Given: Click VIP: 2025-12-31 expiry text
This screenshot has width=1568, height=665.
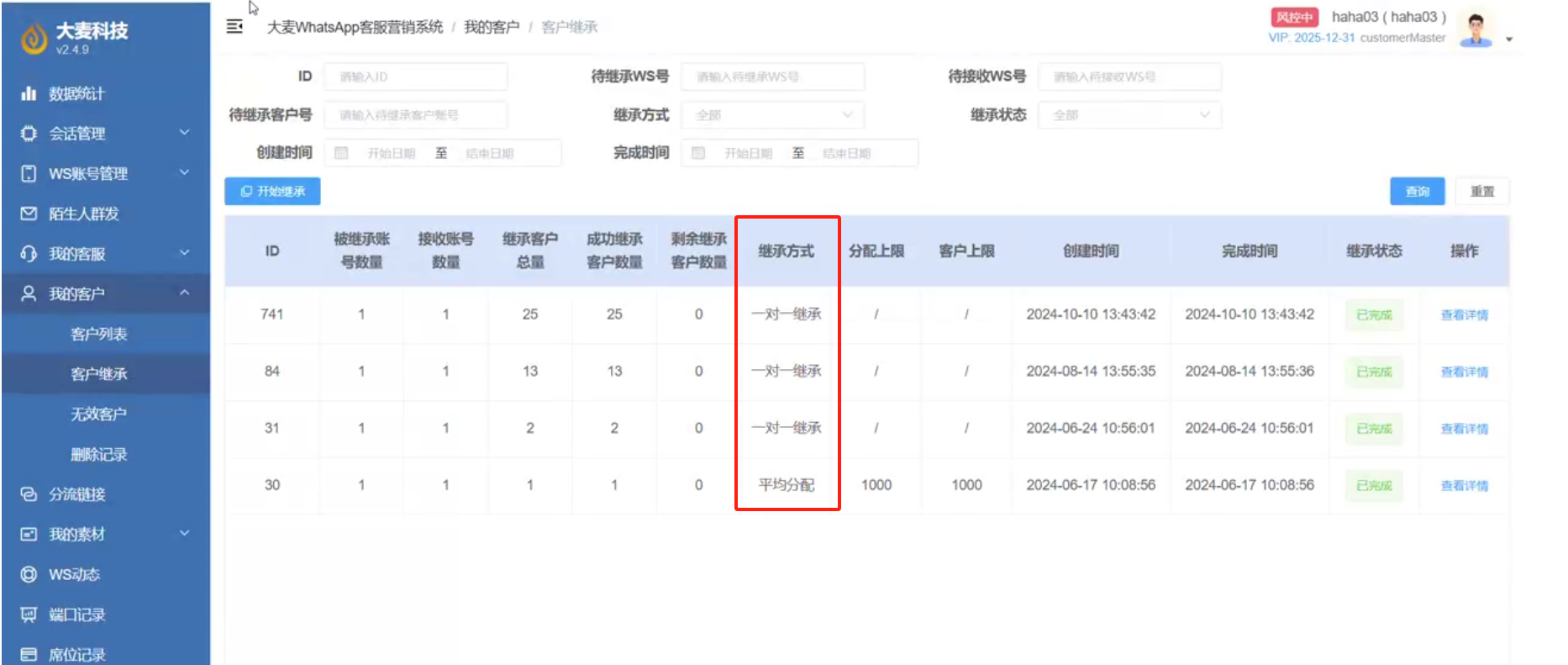Looking at the screenshot, I should click(x=1312, y=38).
